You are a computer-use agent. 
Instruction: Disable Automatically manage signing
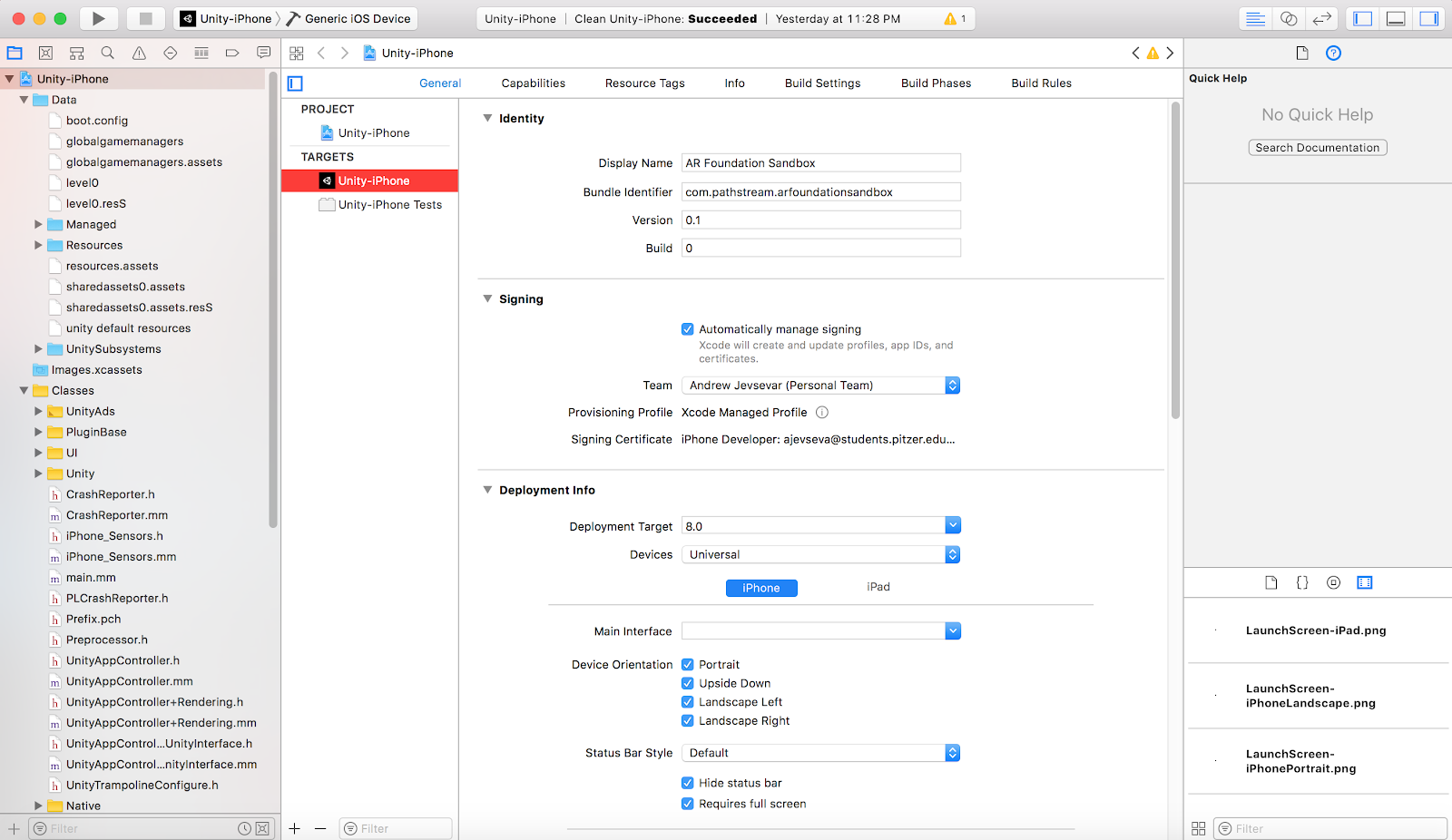[688, 329]
